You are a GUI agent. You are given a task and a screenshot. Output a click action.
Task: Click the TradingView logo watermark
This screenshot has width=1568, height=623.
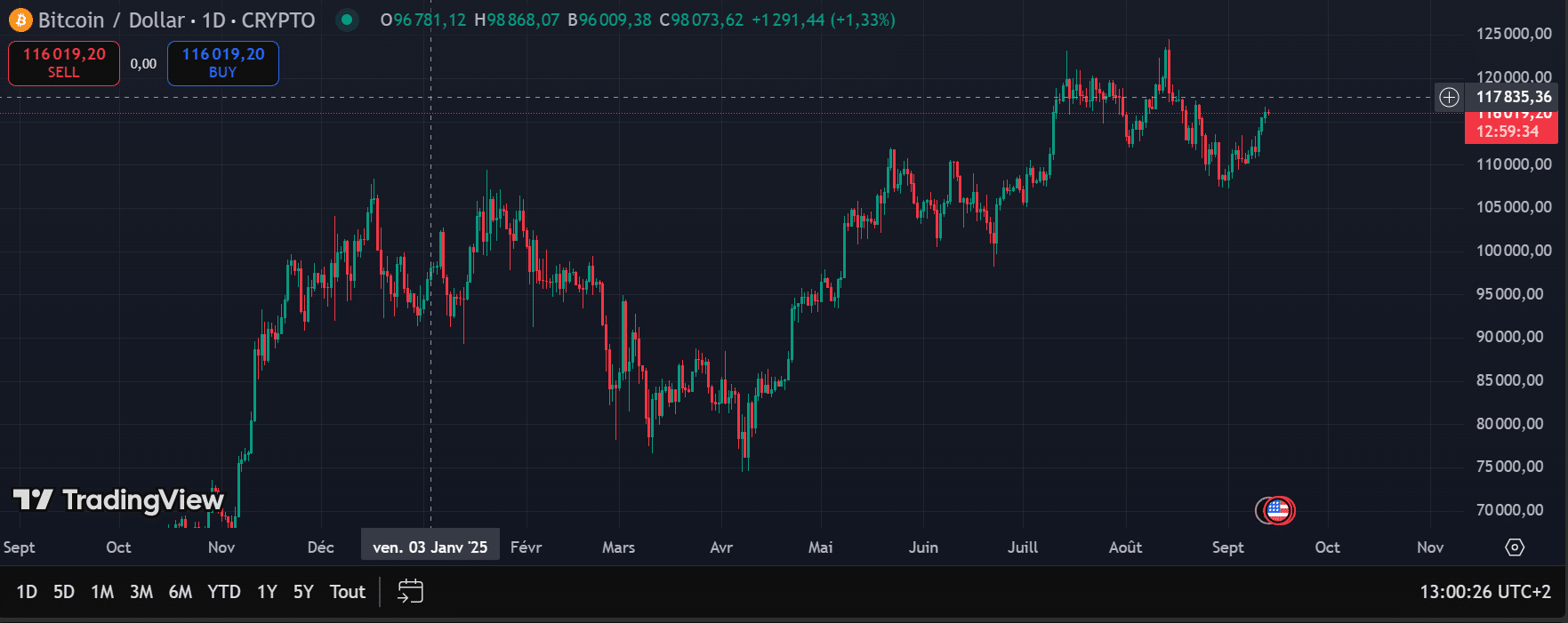point(118,500)
